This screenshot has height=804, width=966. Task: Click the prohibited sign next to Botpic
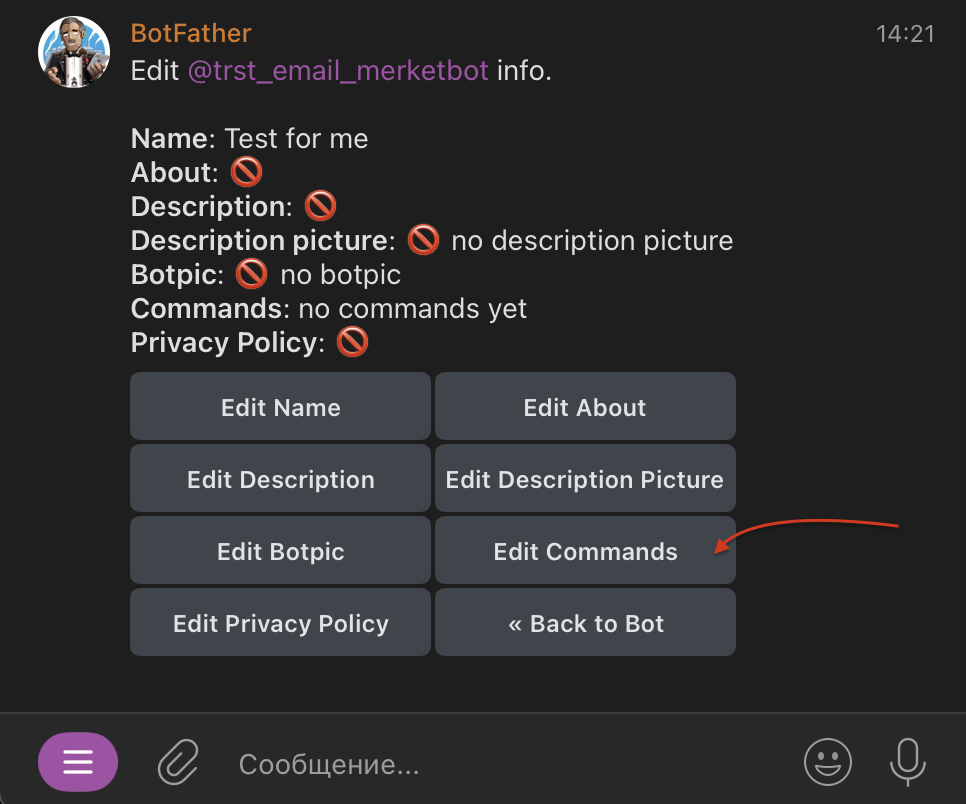pos(252,275)
